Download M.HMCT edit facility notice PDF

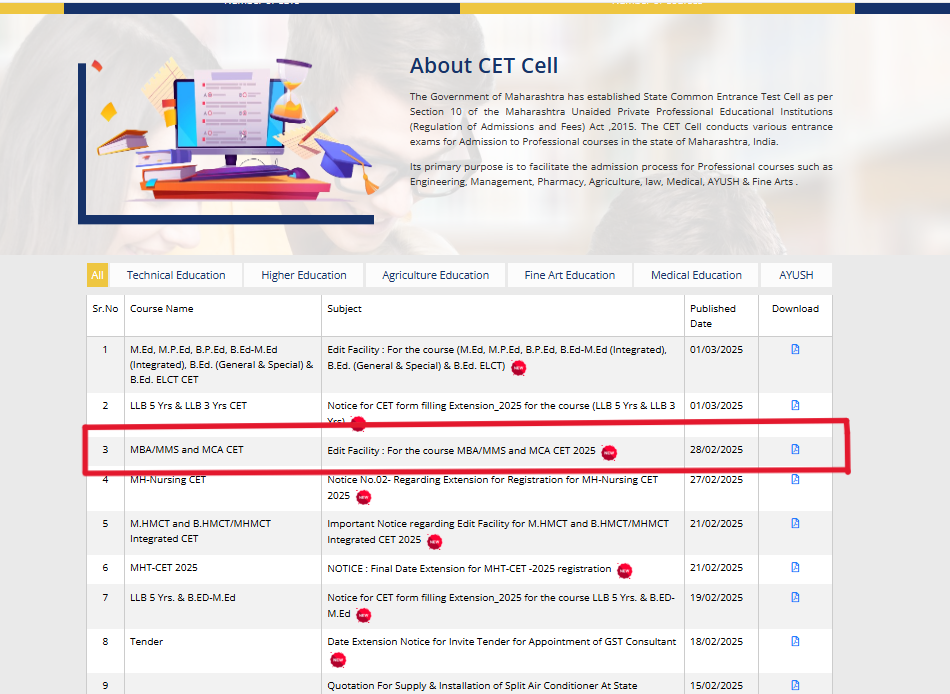coord(795,523)
